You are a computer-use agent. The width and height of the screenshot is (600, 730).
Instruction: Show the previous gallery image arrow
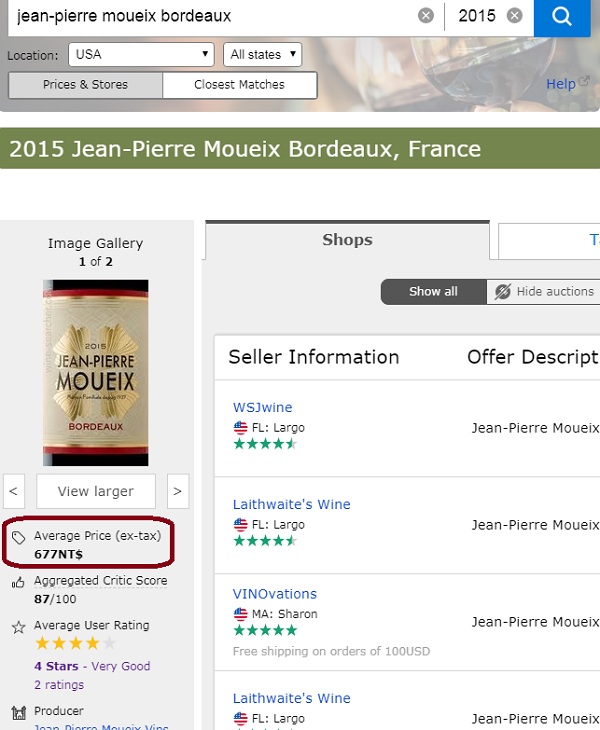[14, 491]
